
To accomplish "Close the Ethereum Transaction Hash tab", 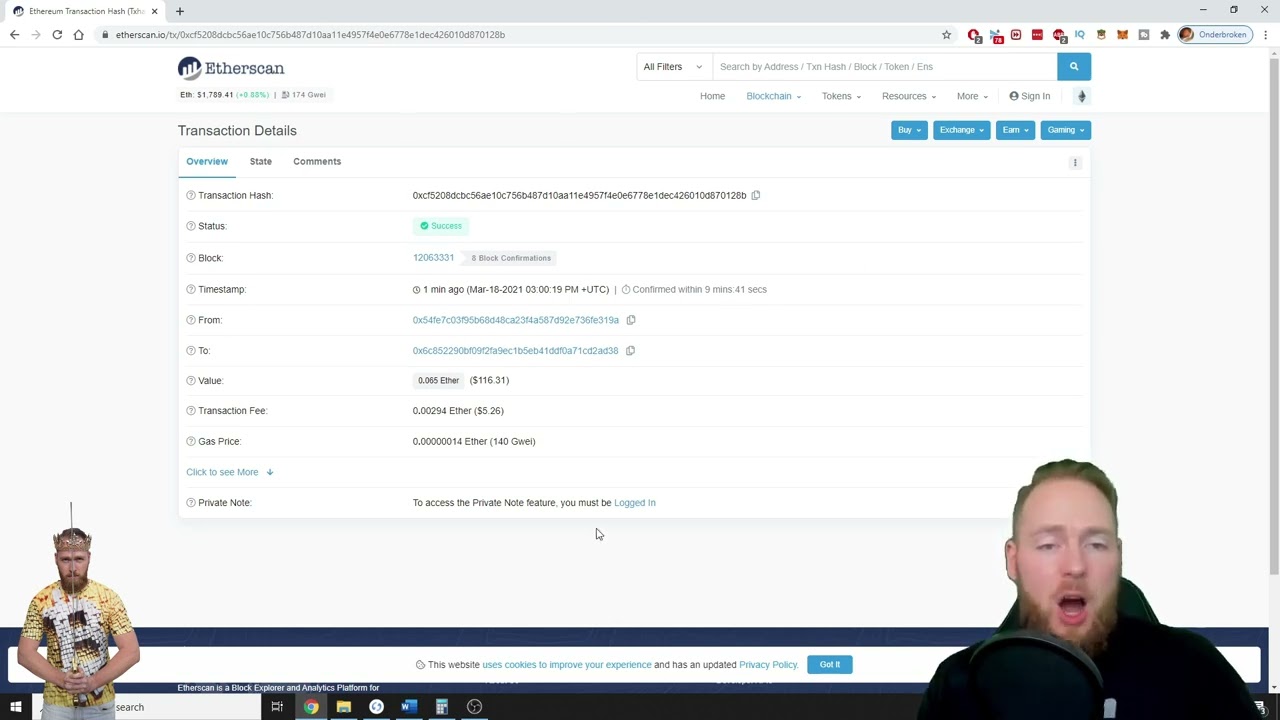I will 155,11.
